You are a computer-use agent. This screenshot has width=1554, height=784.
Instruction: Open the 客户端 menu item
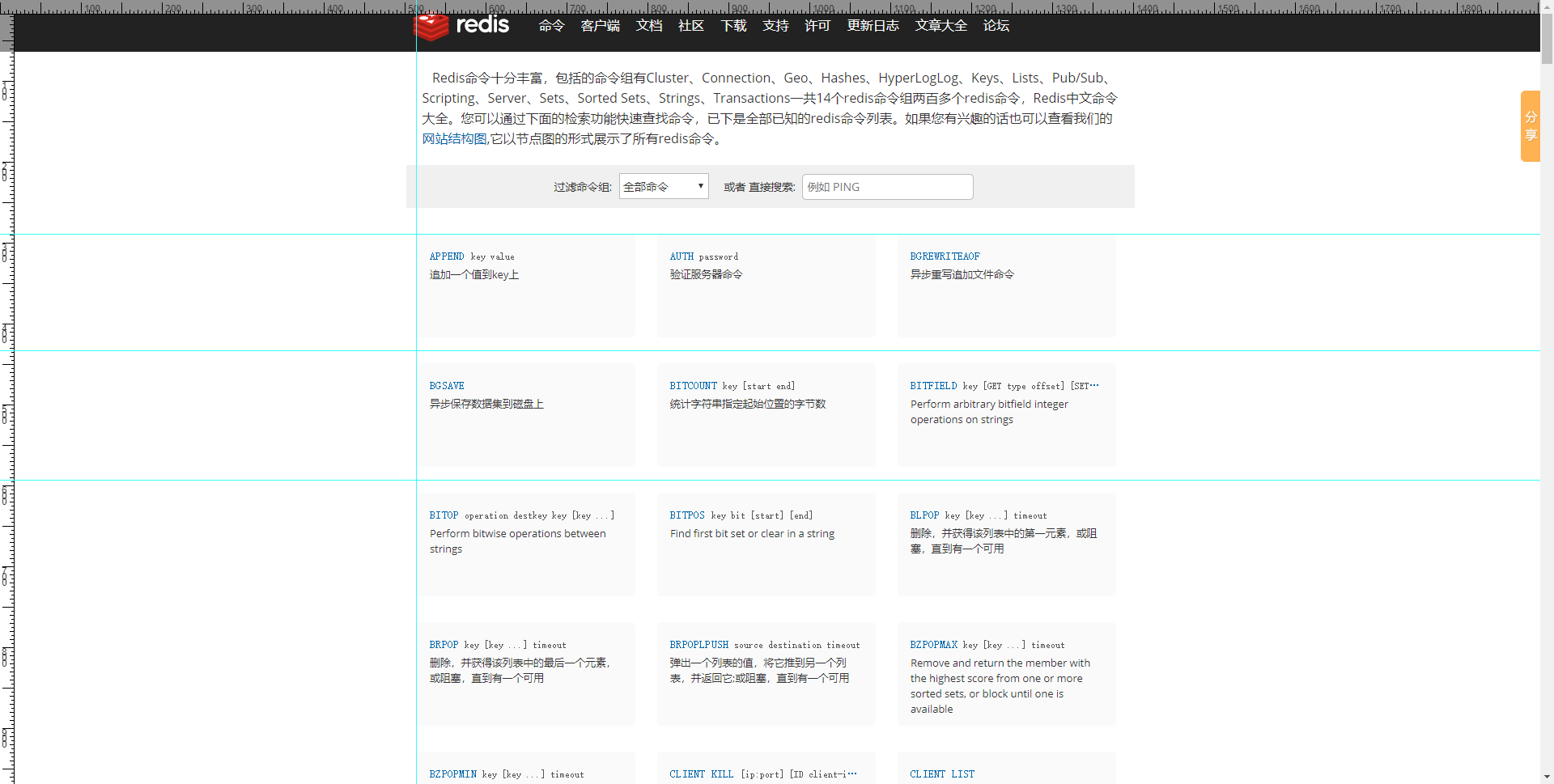[x=600, y=26]
